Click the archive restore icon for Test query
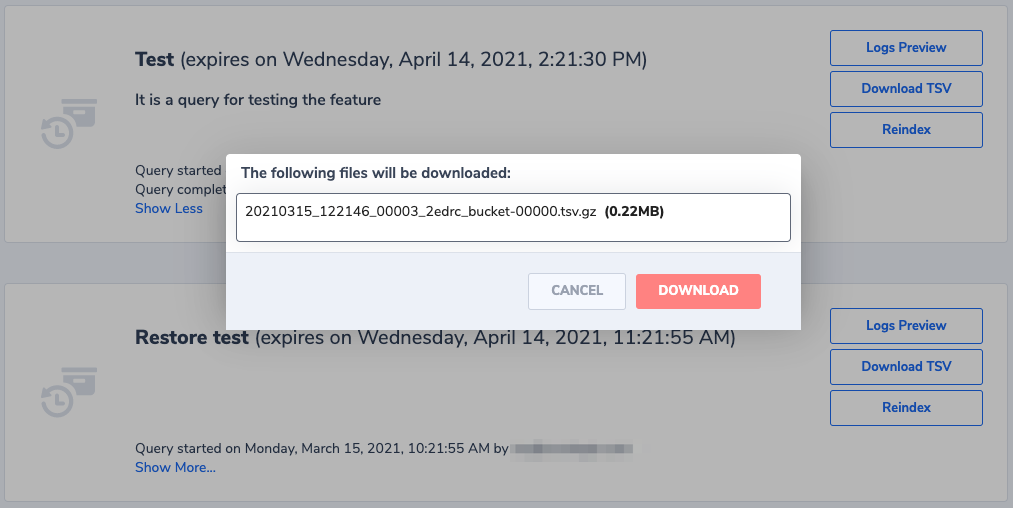This screenshot has width=1013, height=508. (x=69, y=123)
